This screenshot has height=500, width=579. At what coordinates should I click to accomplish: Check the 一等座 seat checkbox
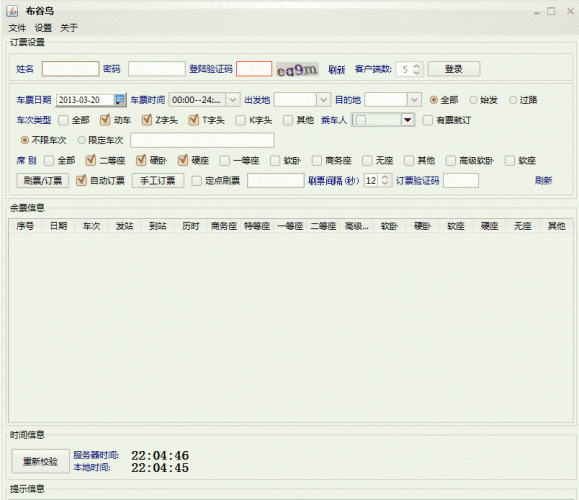pos(225,161)
